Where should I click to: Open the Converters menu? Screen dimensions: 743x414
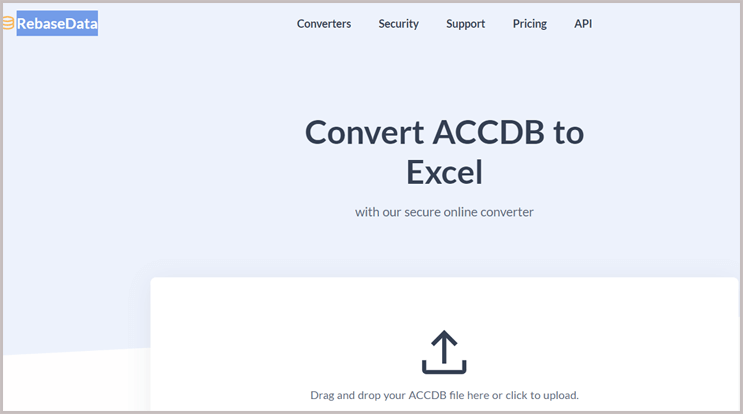324,24
